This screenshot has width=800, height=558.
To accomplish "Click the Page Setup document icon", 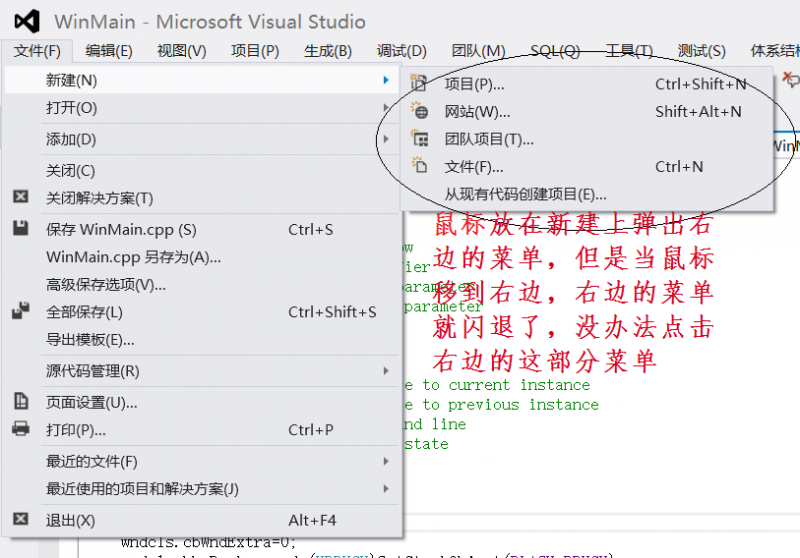I will 20,401.
